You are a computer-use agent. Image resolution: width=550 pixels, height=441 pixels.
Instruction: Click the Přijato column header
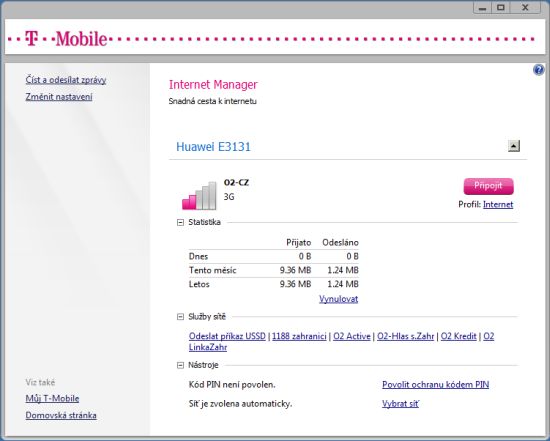299,242
